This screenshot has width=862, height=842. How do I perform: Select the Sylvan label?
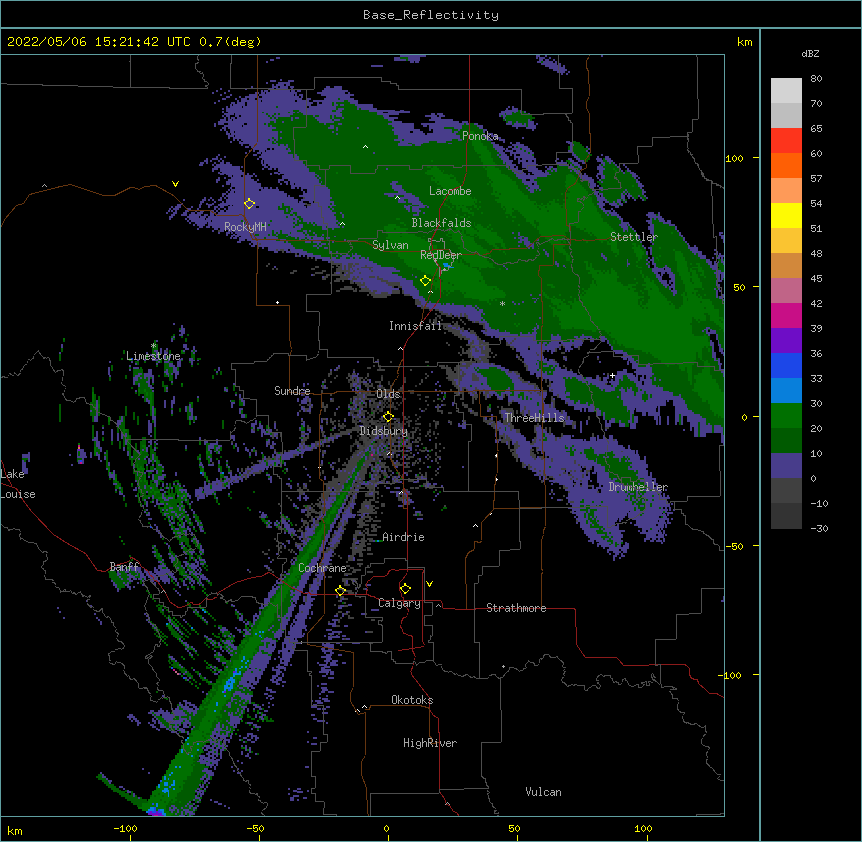click(x=390, y=245)
